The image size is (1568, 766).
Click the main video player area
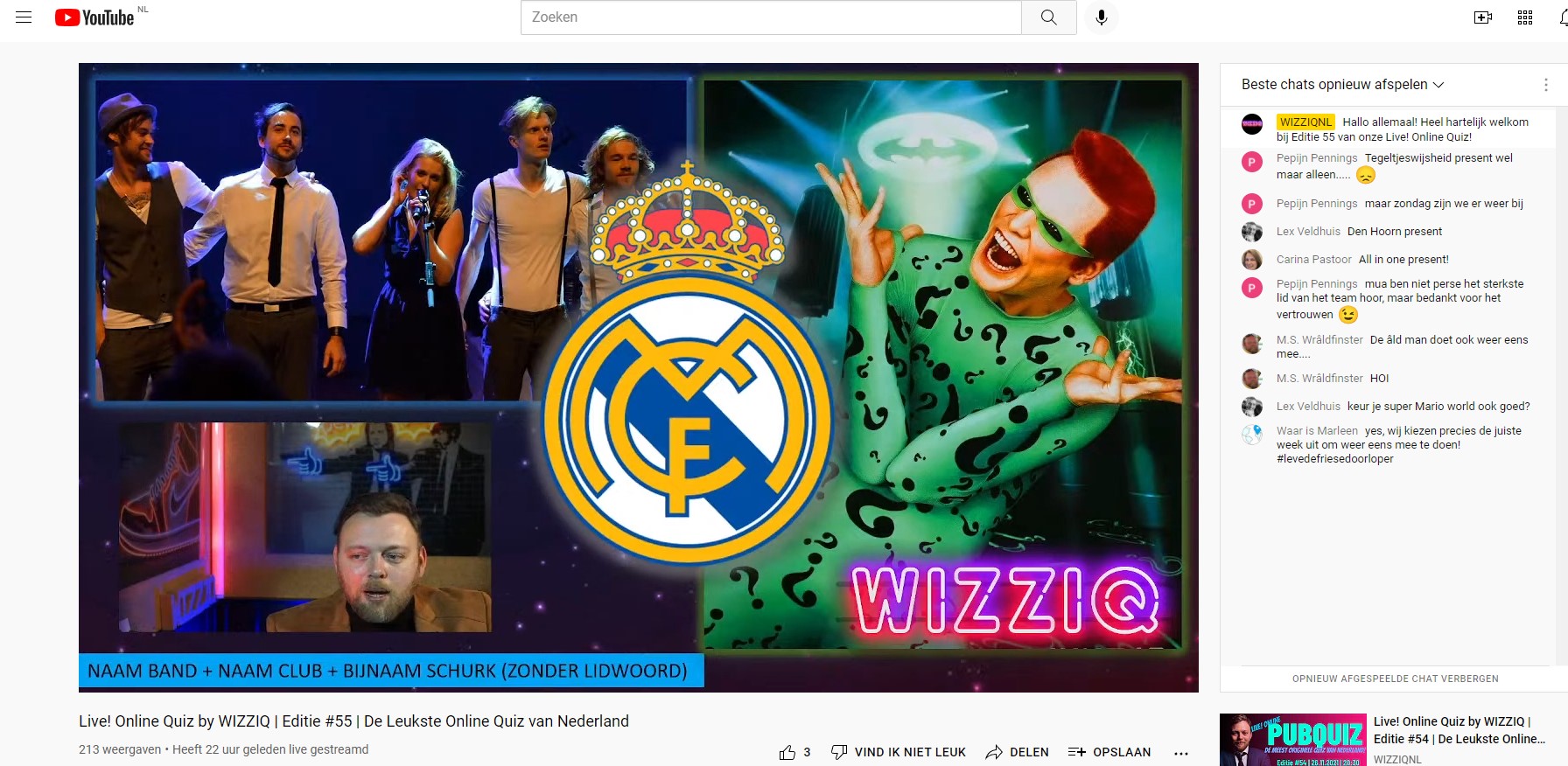(x=639, y=378)
